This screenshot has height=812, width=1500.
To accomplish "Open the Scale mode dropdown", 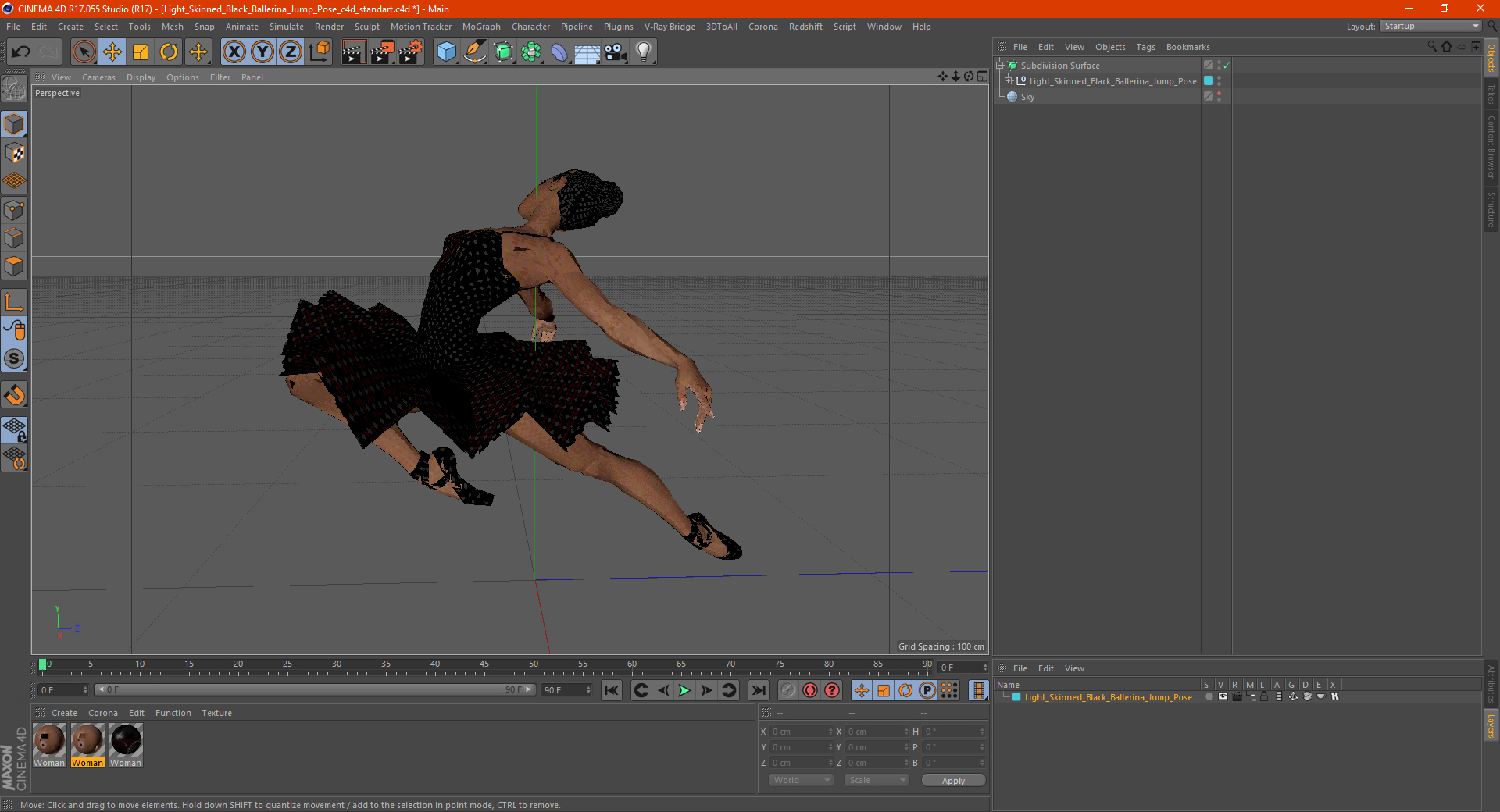I will 877,780.
